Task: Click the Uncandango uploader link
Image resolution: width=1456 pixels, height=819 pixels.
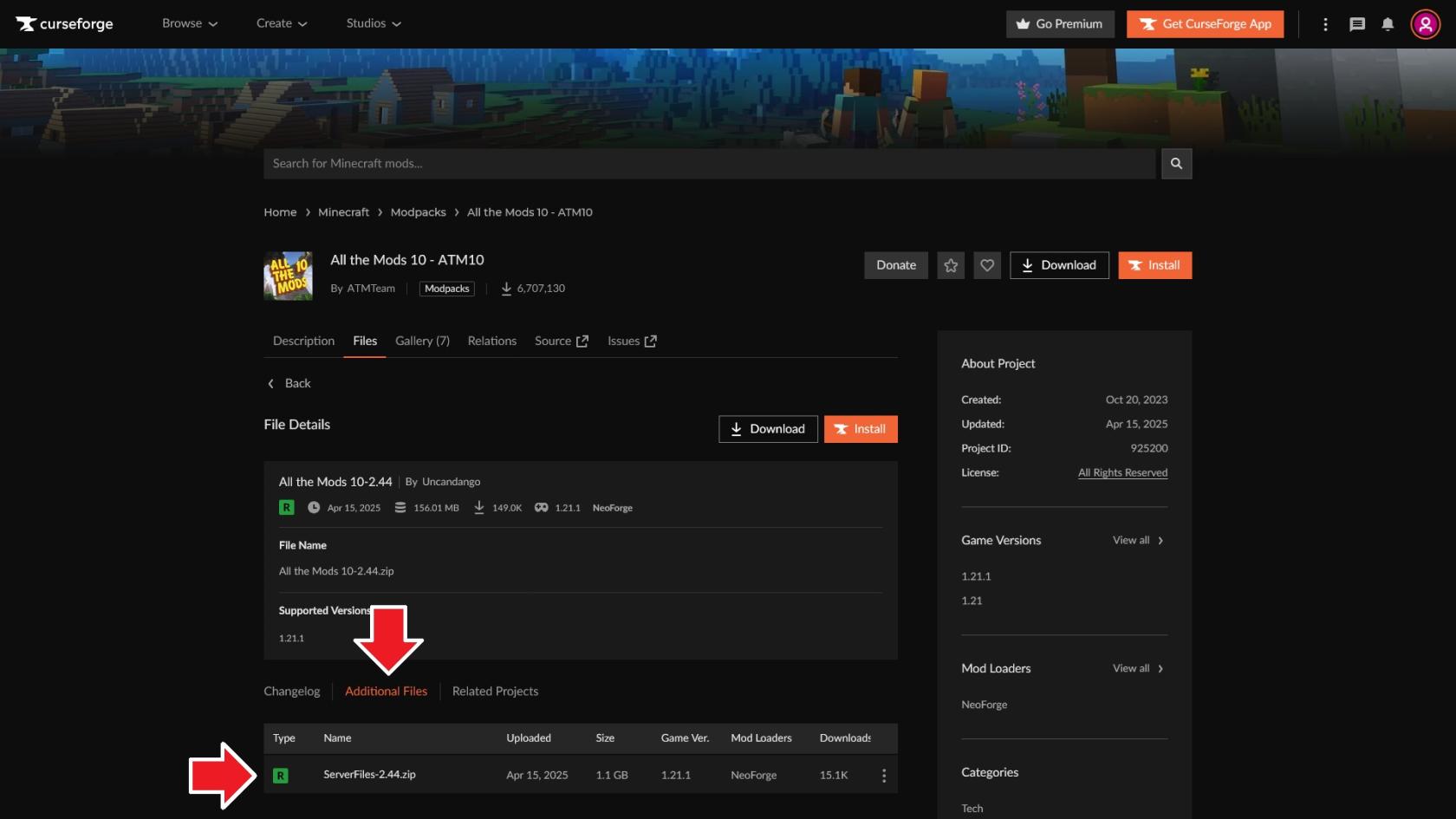Action: (x=451, y=482)
